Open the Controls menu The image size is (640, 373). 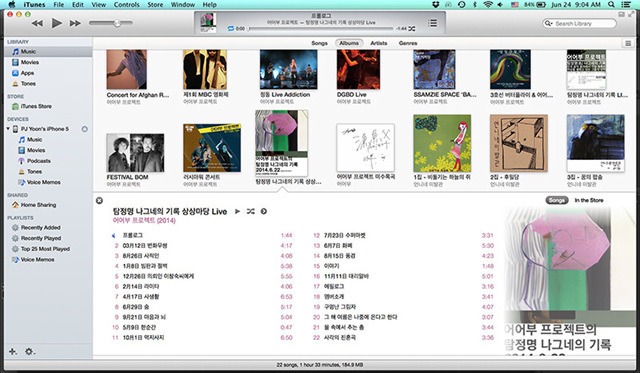127,4
